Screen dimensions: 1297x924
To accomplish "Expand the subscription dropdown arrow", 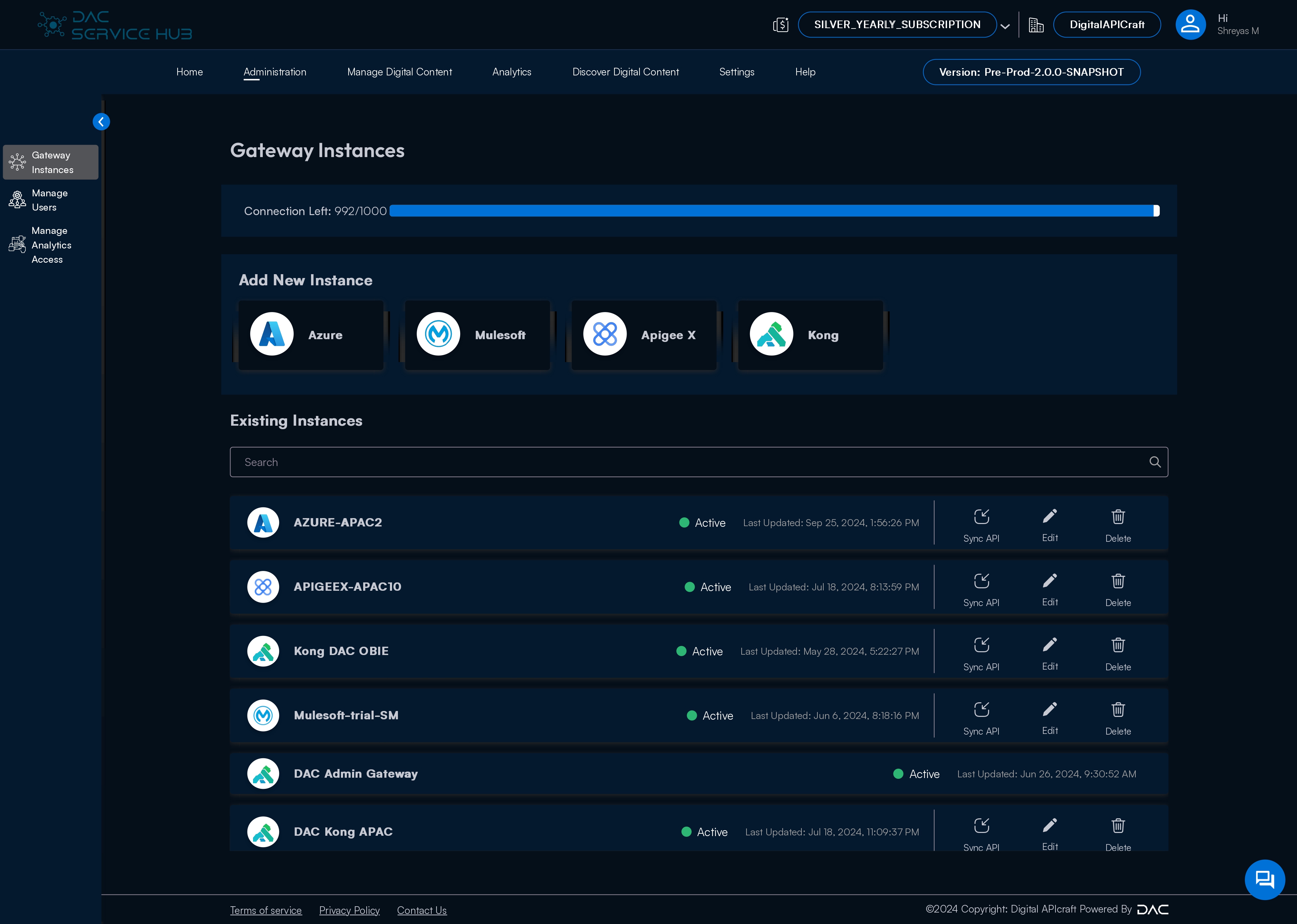I will [x=1005, y=26].
